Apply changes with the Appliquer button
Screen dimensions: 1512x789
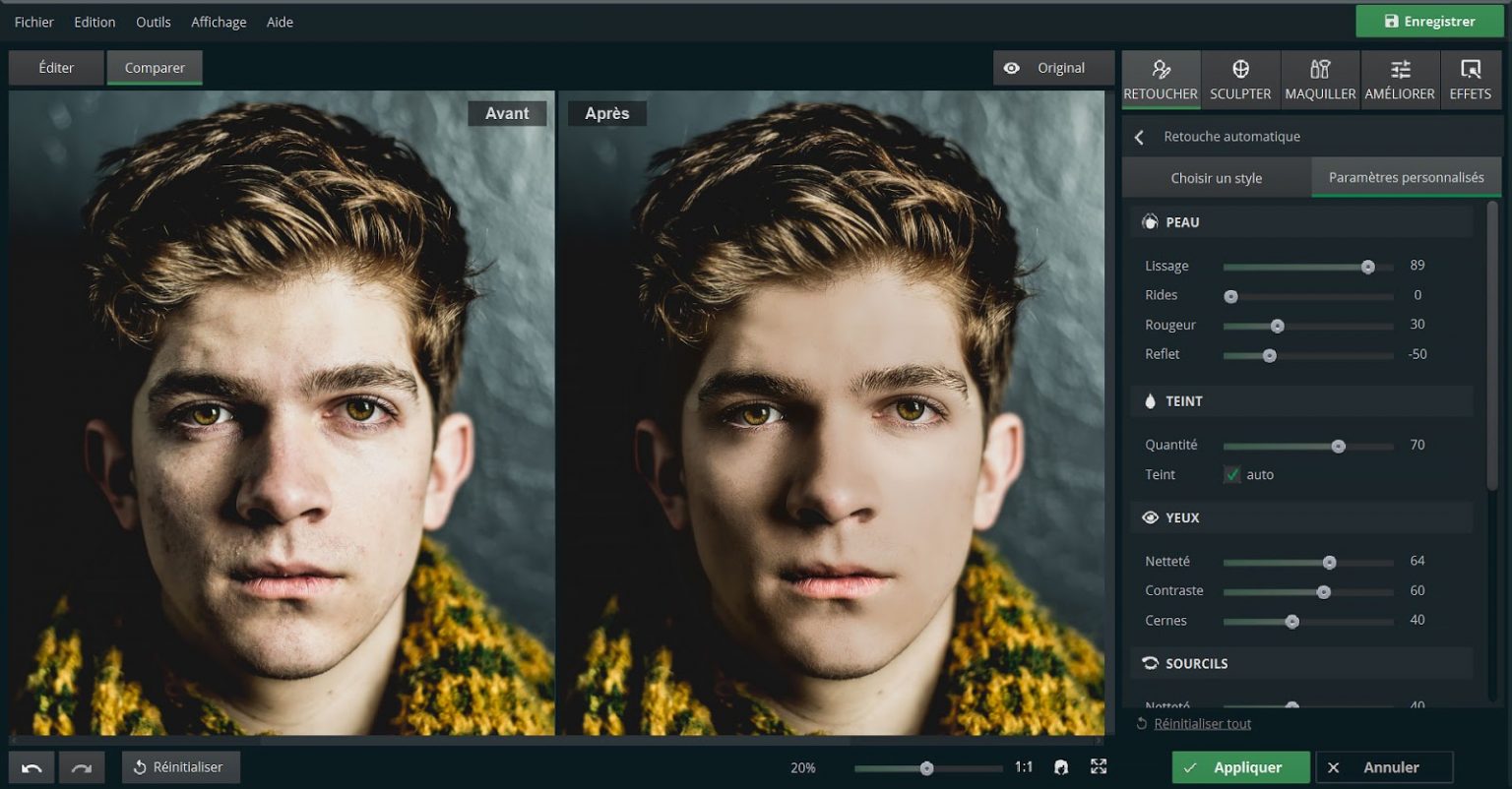coord(1240,766)
